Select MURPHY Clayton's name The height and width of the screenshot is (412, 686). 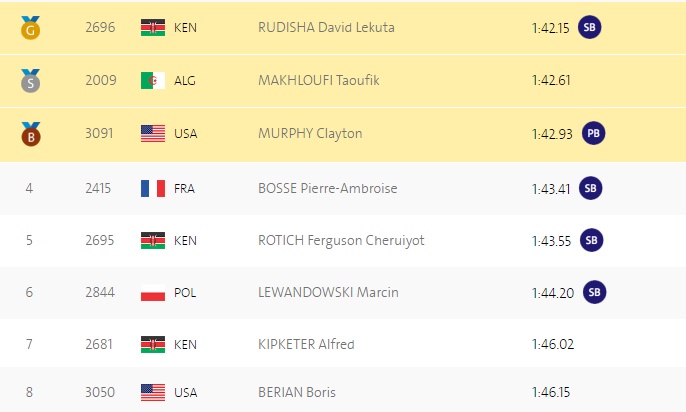310,133
